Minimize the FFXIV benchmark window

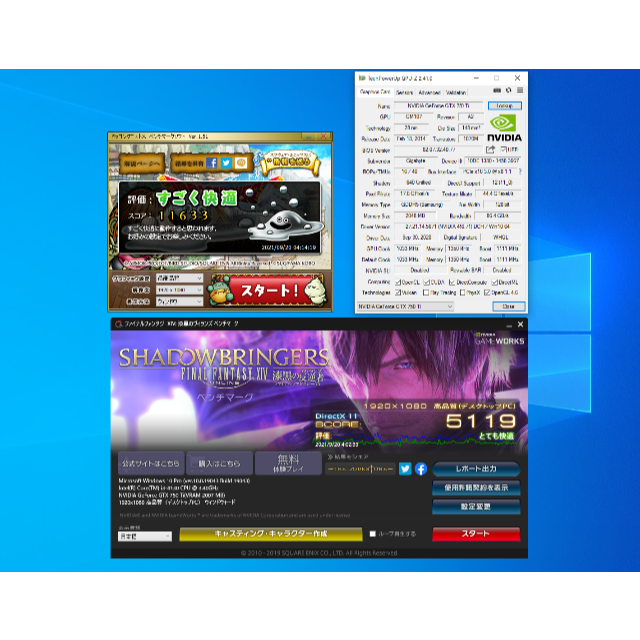coord(509,325)
